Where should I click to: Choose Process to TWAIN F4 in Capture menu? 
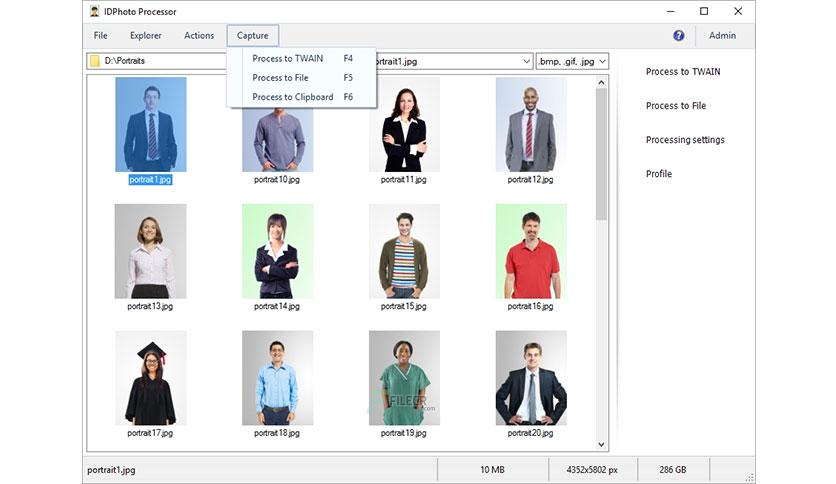click(302, 59)
